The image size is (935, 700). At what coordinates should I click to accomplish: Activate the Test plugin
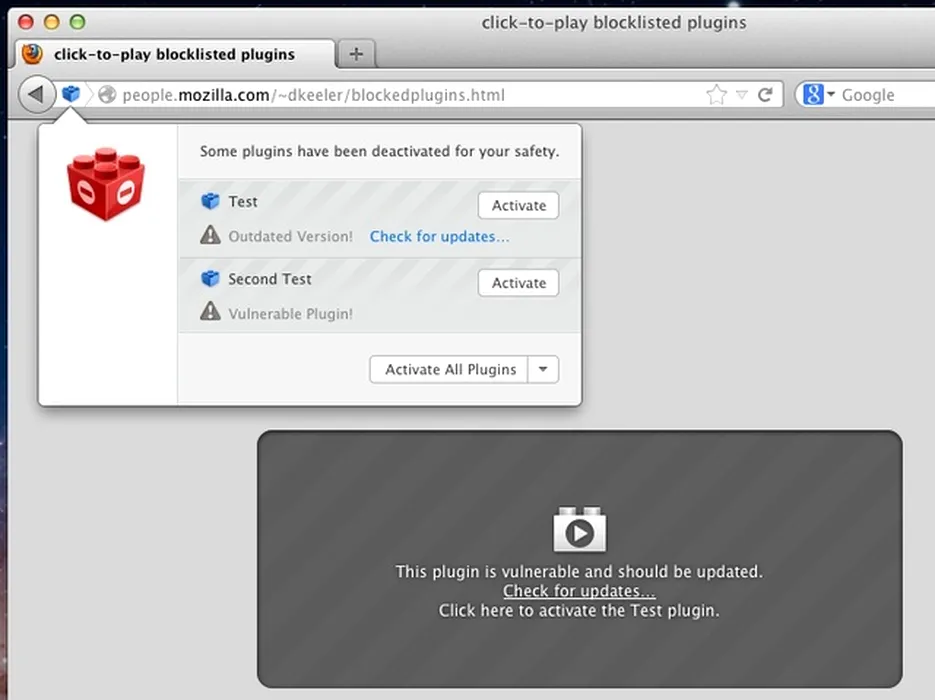pyautogui.click(x=518, y=205)
